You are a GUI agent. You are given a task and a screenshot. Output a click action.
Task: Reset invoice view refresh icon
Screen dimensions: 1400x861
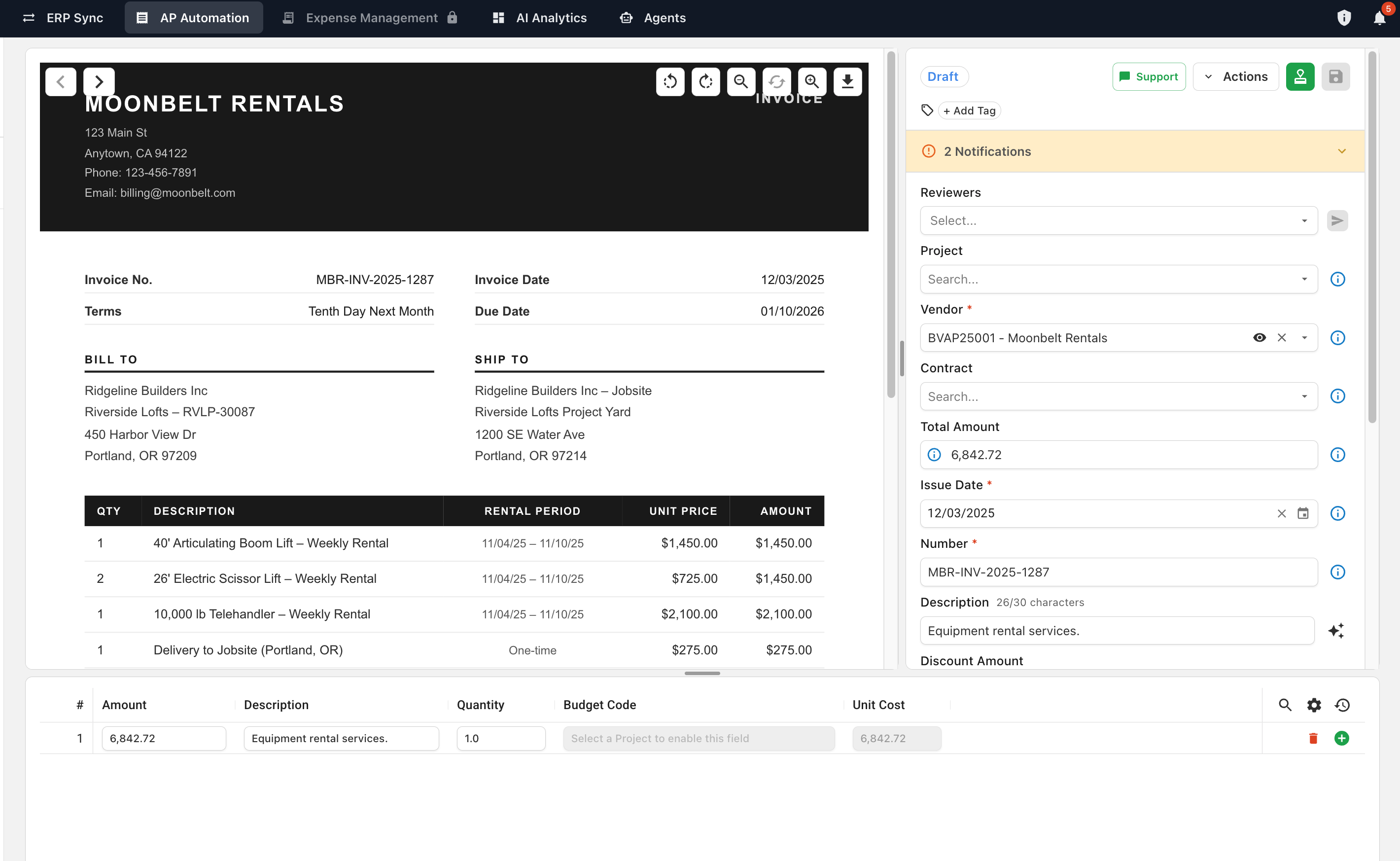pyautogui.click(x=777, y=82)
